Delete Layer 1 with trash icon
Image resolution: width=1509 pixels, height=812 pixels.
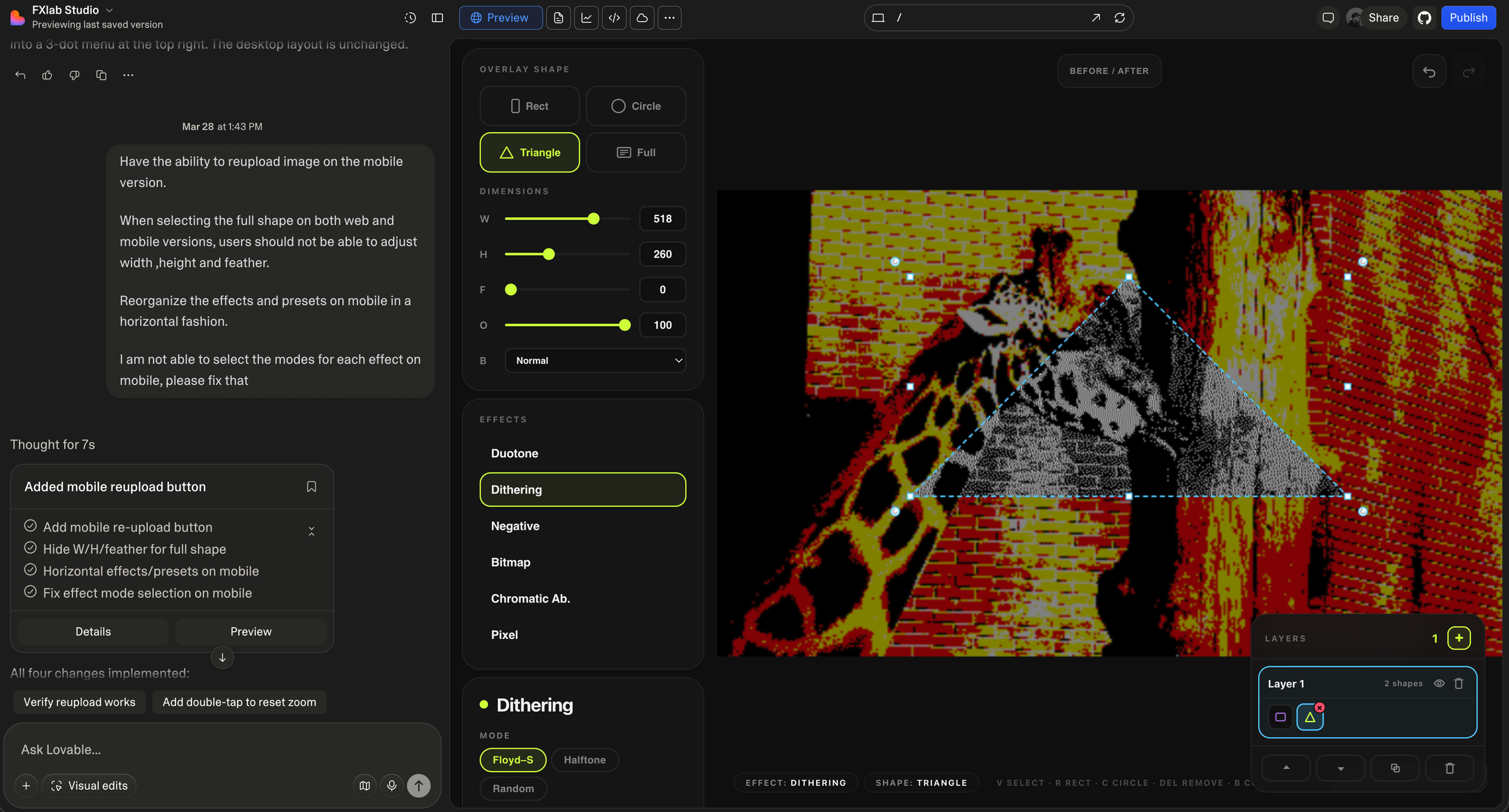coord(1459,684)
